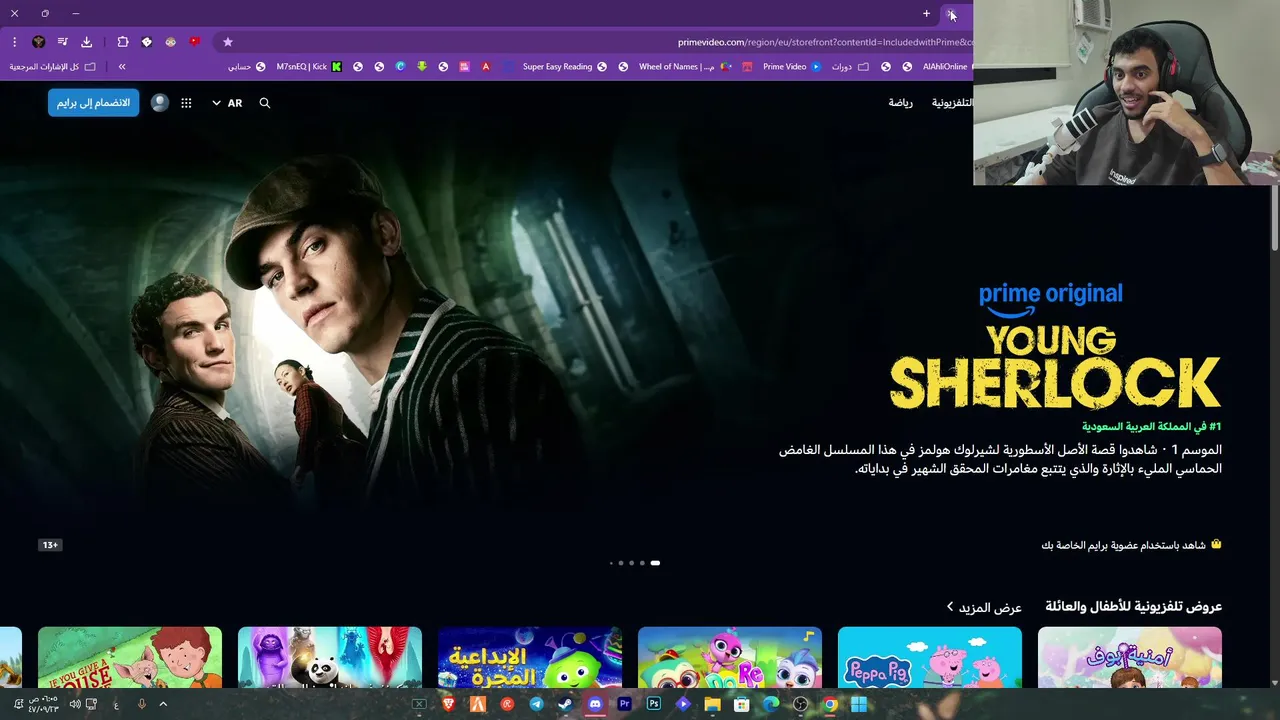Open File Explorer from taskbar
Image resolution: width=1280 pixels, height=720 pixels.
(x=712, y=704)
